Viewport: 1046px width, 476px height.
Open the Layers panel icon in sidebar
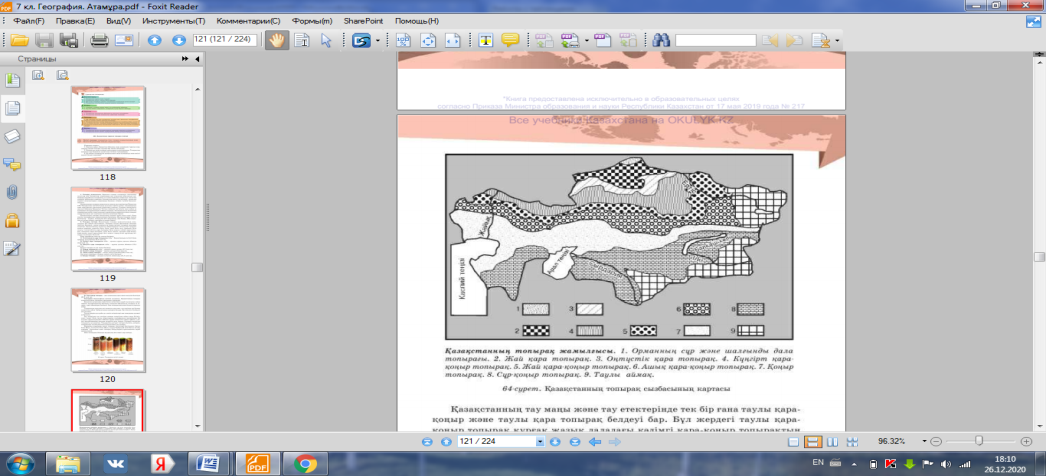13,137
